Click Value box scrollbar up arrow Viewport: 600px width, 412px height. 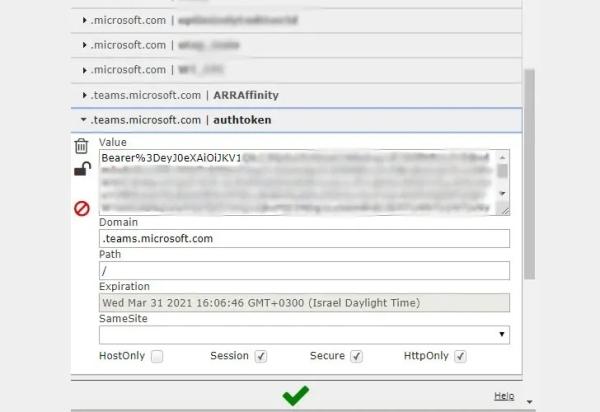[x=502, y=157]
